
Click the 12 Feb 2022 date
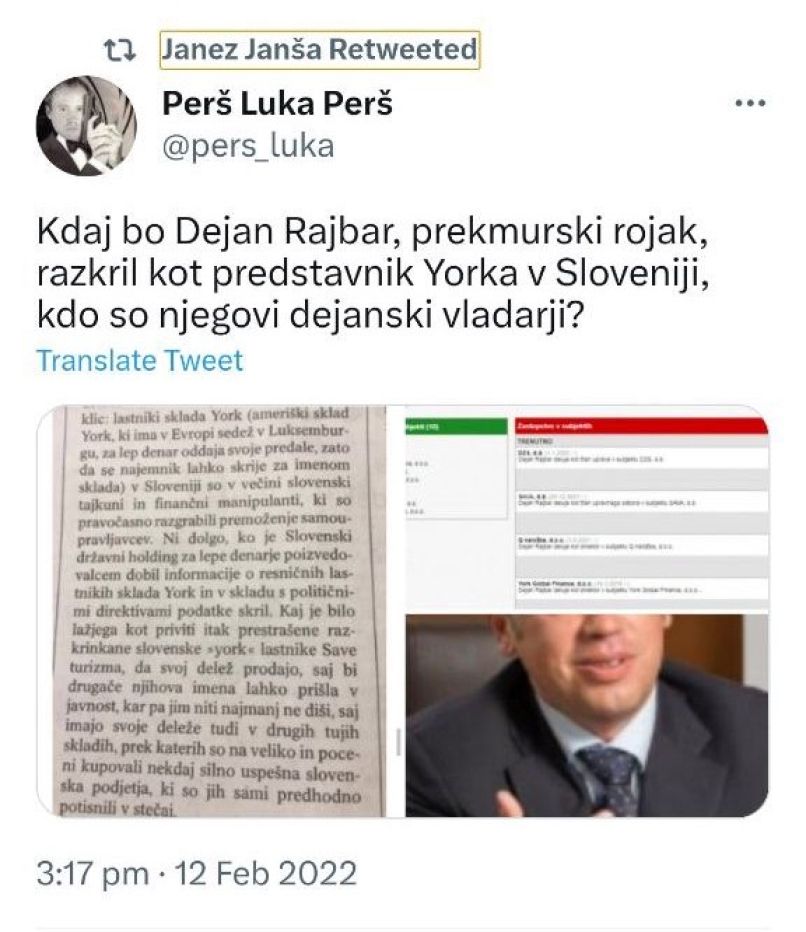click(x=266, y=874)
